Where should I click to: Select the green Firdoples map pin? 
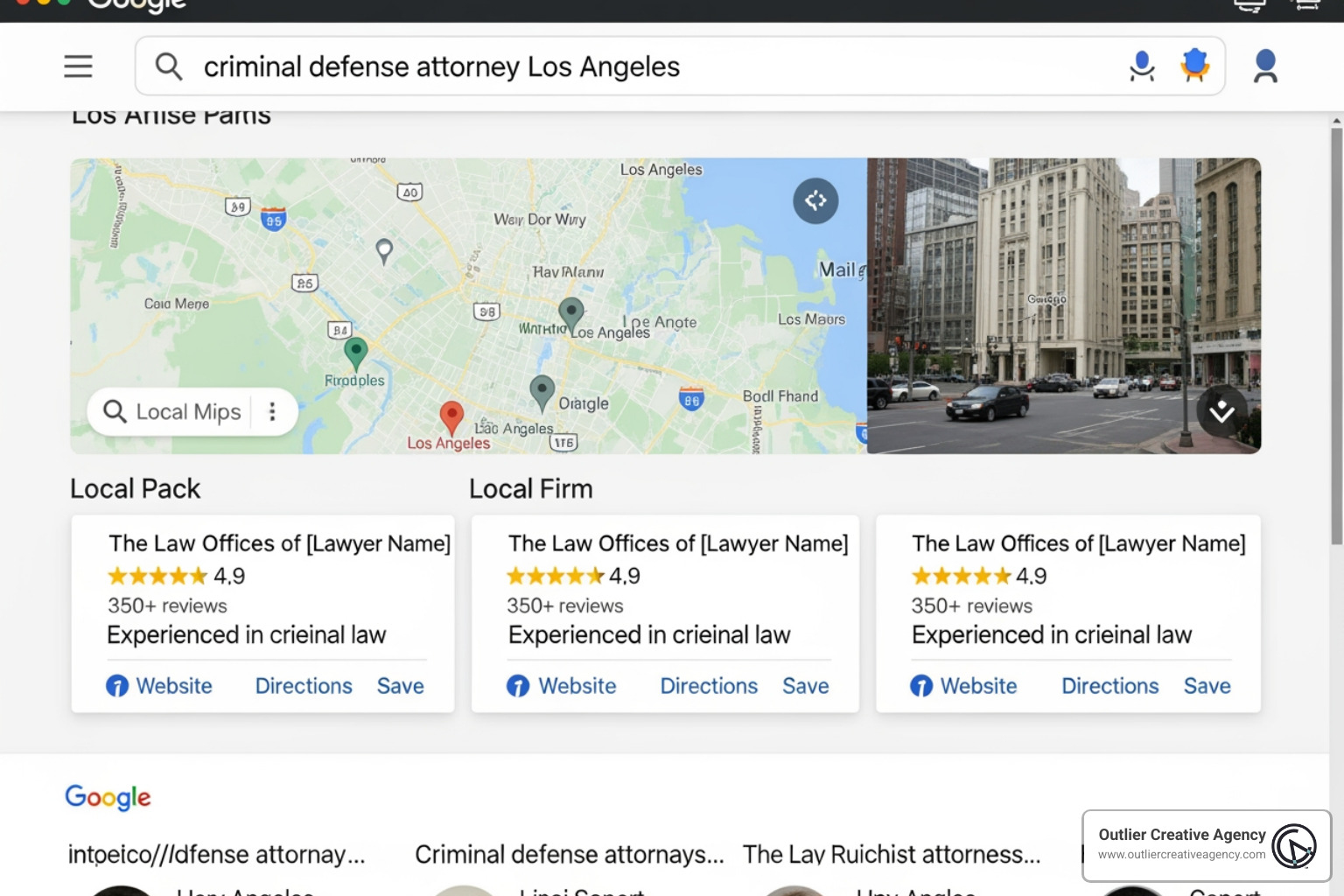(x=355, y=354)
